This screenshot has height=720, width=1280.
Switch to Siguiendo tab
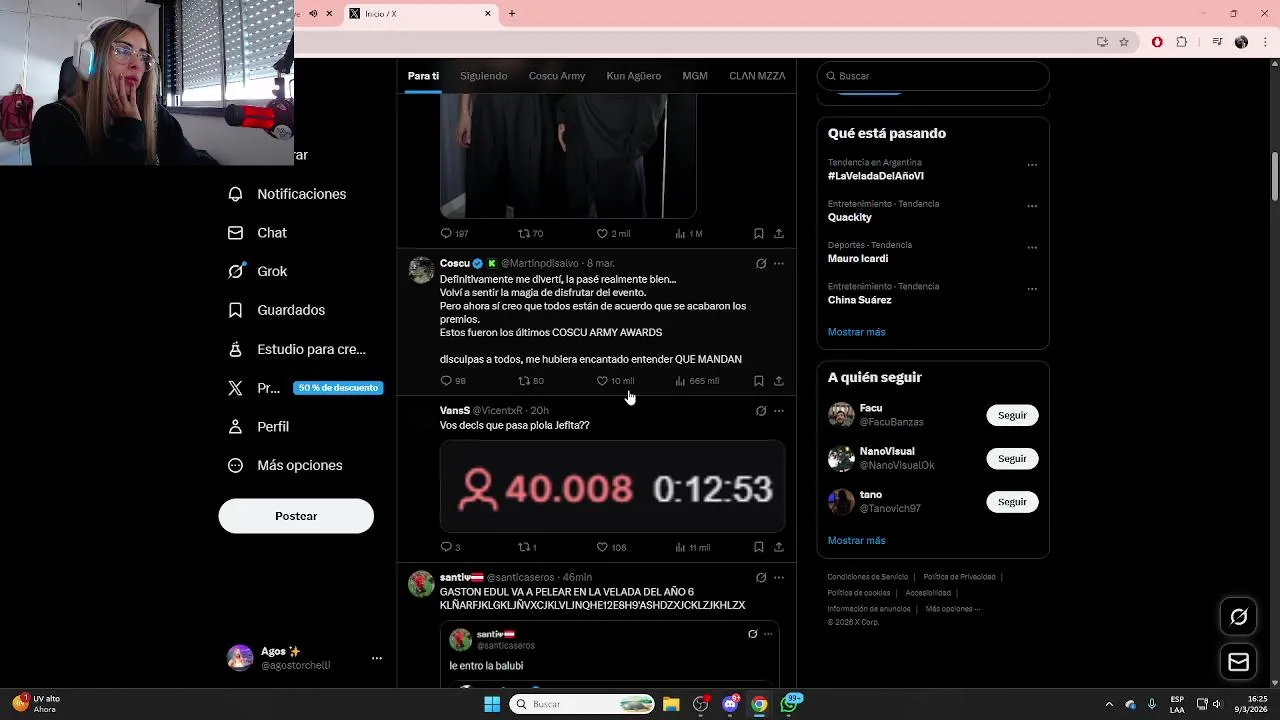point(484,76)
